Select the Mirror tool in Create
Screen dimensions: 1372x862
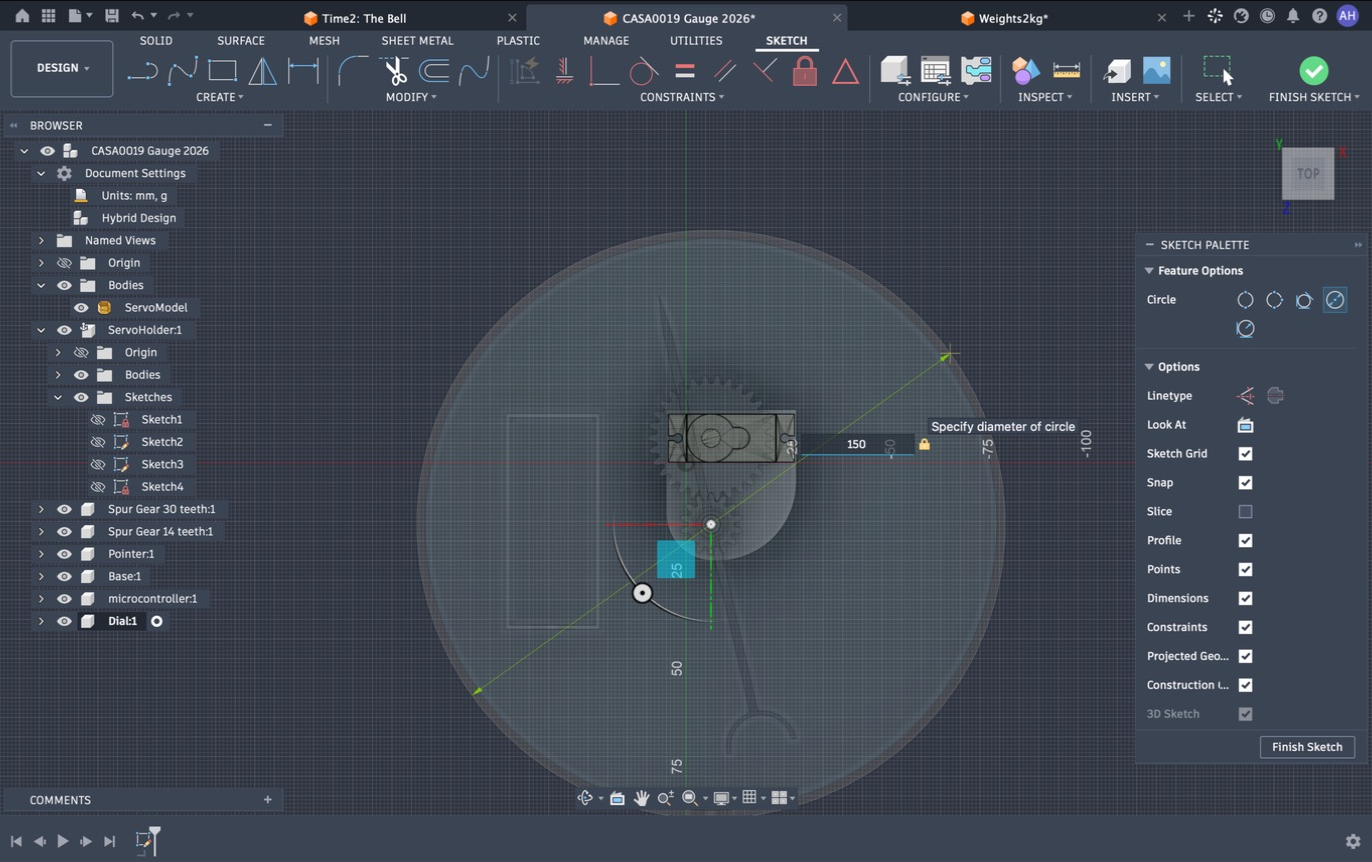(262, 71)
